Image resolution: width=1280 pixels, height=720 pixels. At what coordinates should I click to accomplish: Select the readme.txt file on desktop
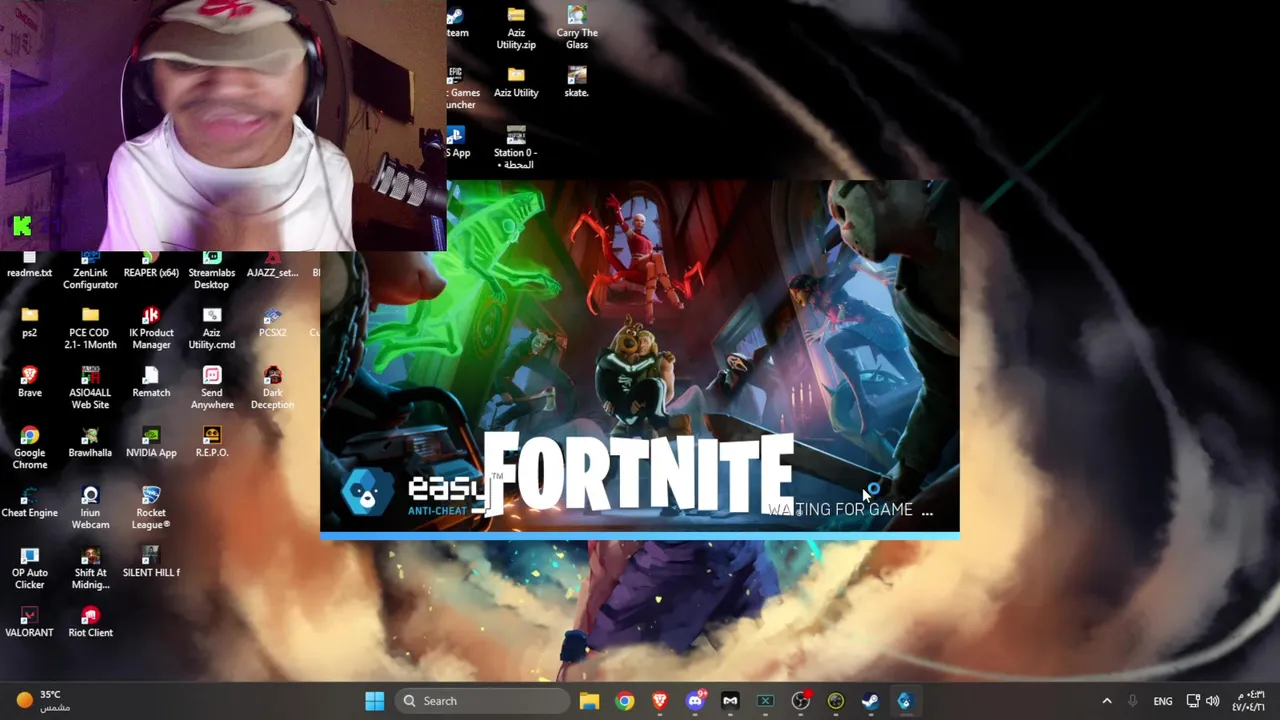(x=30, y=266)
